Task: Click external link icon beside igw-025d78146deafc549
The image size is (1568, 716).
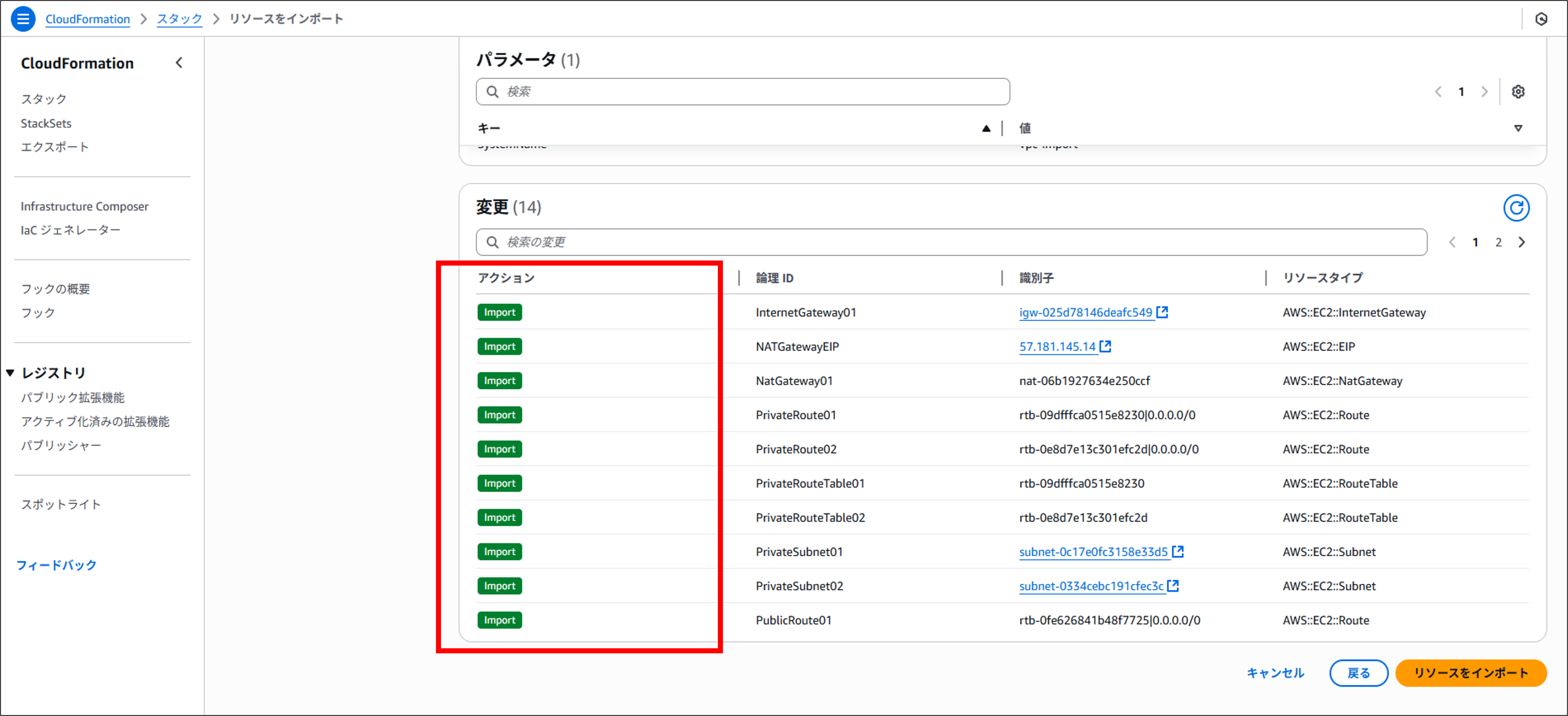Action: (1162, 312)
